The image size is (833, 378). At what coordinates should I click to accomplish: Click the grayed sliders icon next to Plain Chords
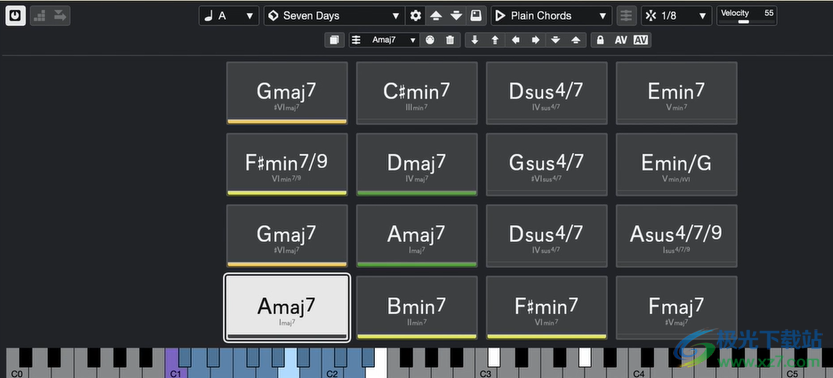(626, 16)
